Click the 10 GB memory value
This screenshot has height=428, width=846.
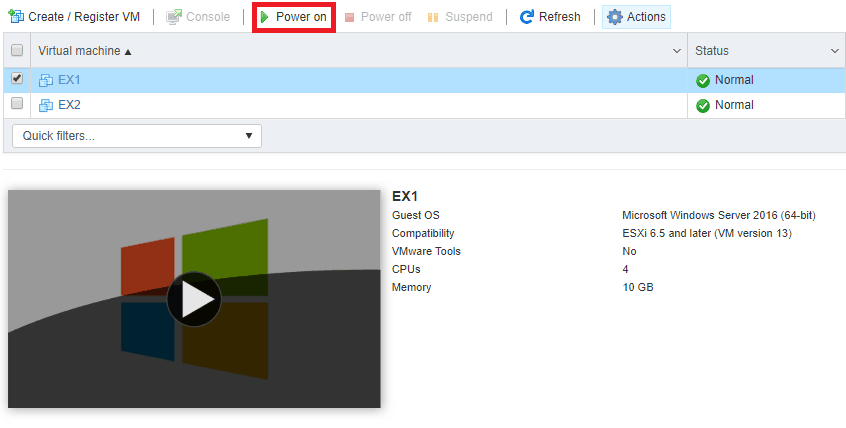[x=638, y=287]
